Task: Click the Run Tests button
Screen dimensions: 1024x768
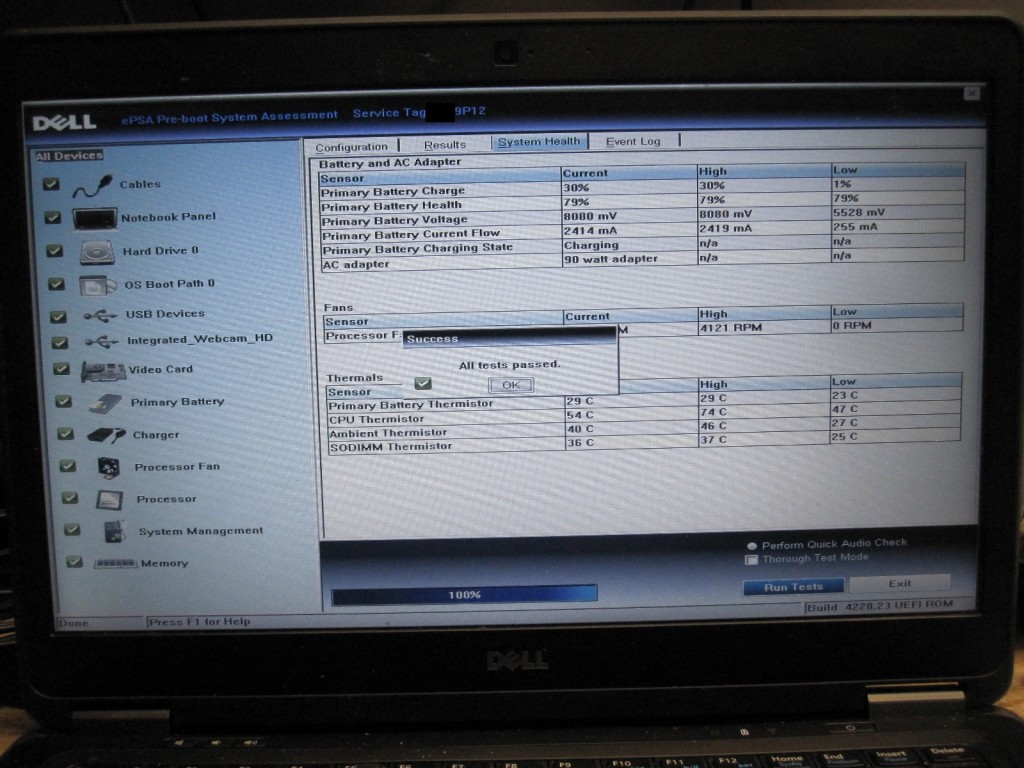Action: [x=793, y=587]
